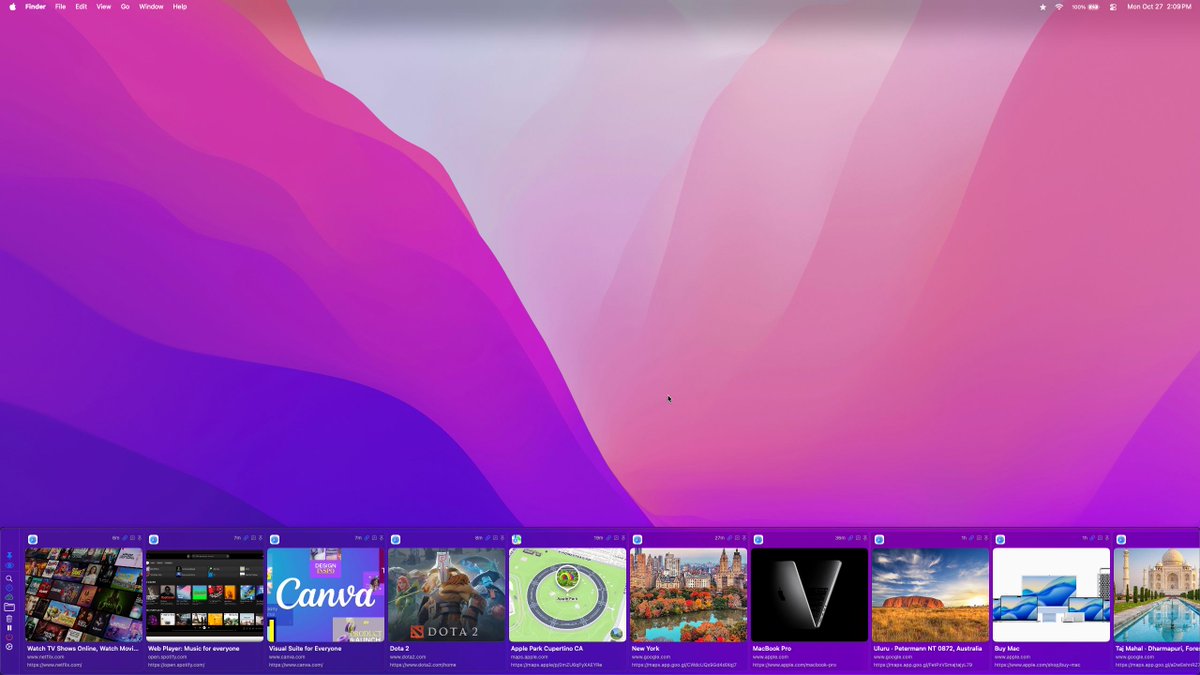Click the apple.com/macbook-pro URL text
Screen dimensions: 1200x675
point(795,665)
